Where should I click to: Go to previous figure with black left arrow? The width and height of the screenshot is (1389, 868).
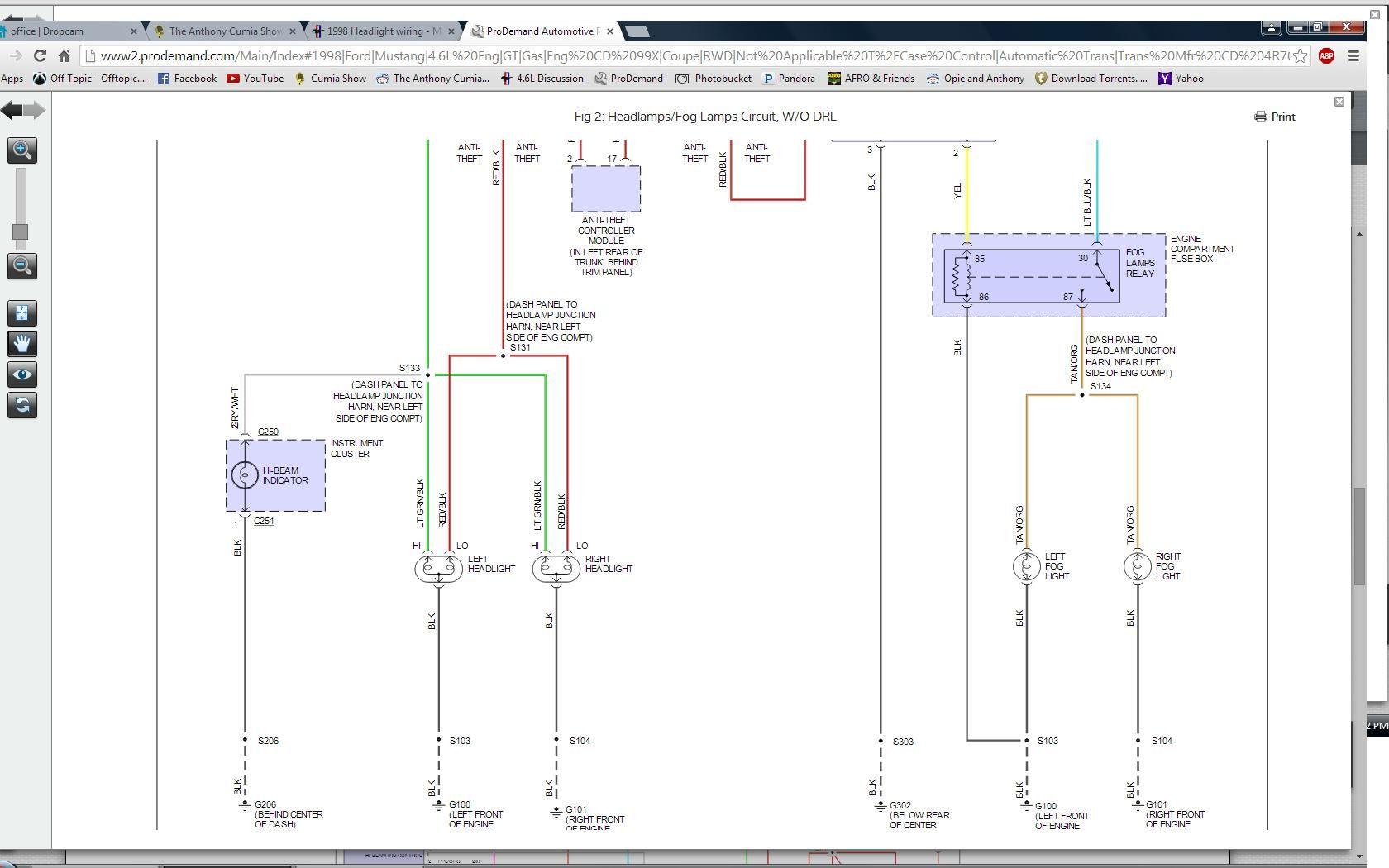click(x=12, y=110)
